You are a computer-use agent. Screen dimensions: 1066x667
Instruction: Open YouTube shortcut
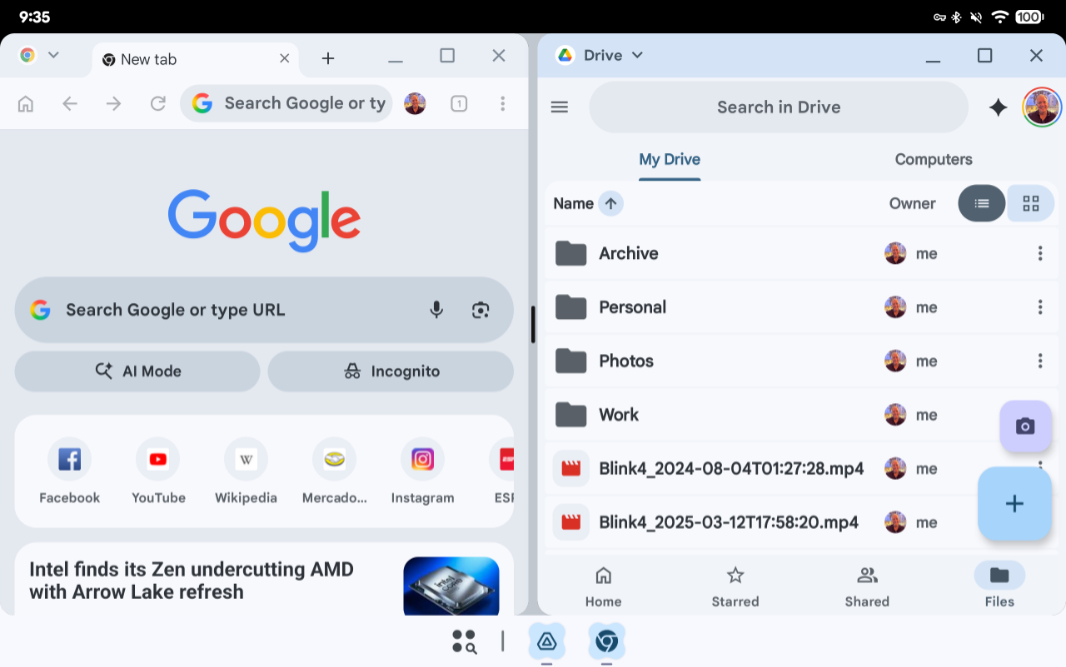click(158, 472)
